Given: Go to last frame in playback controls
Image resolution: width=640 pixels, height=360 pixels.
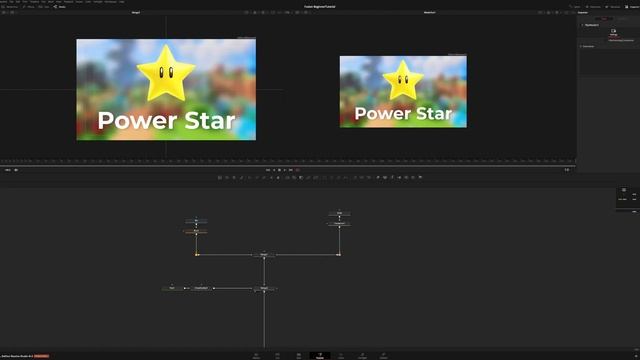Looking at the screenshot, I should (291, 170).
